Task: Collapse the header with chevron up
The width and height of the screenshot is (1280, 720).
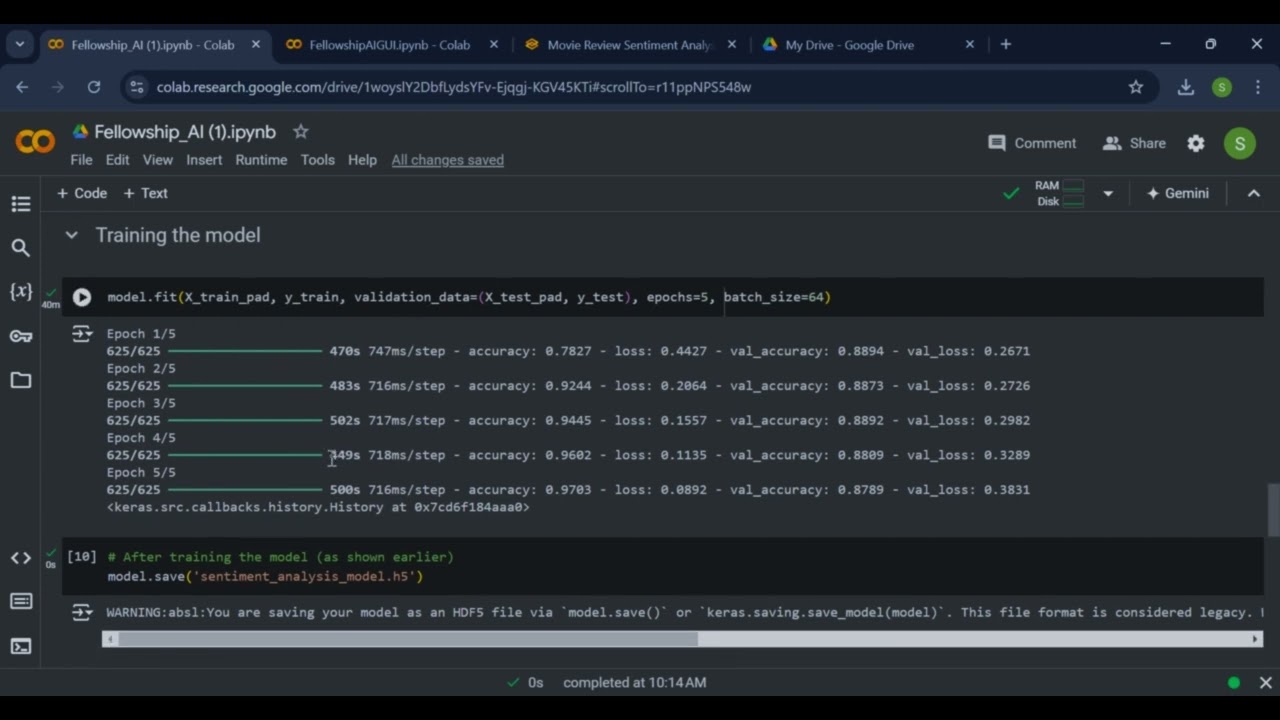Action: pos(1253,194)
